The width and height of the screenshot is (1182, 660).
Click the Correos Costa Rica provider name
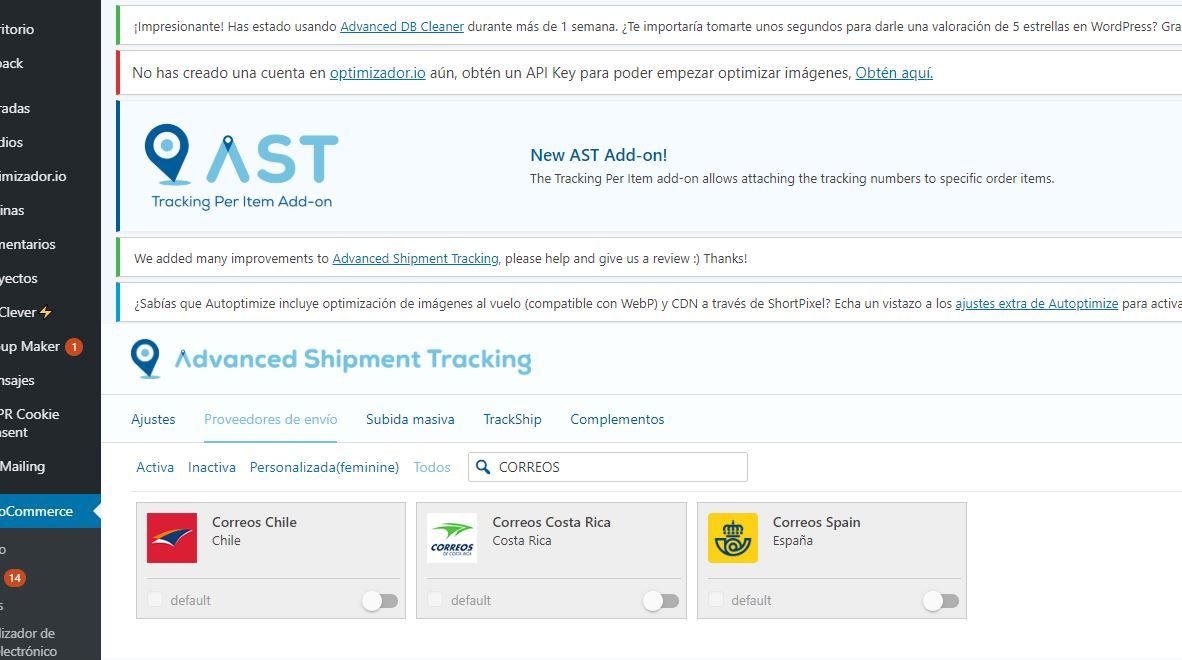551,522
